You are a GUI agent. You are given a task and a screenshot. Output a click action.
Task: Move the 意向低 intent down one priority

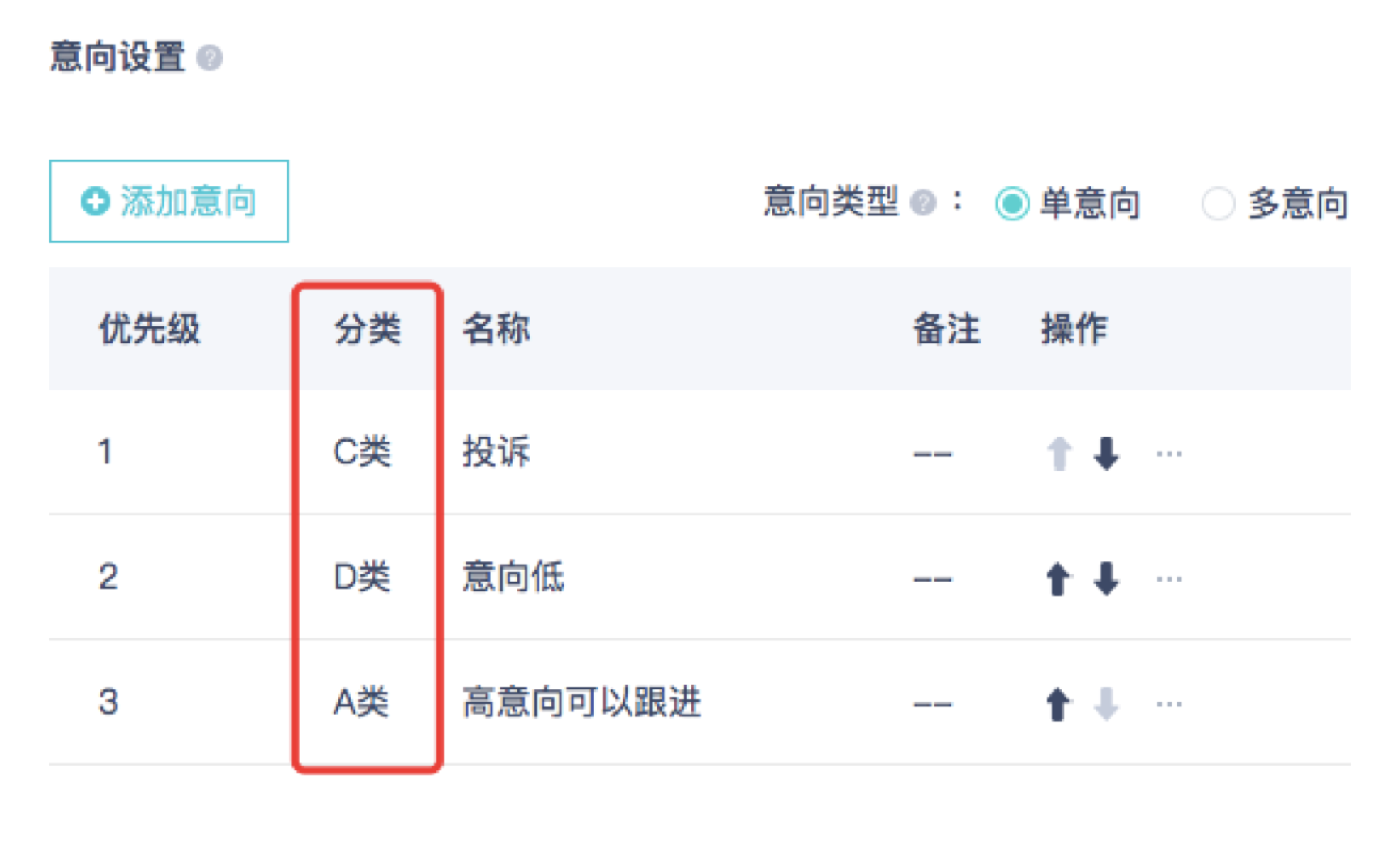[1105, 579]
